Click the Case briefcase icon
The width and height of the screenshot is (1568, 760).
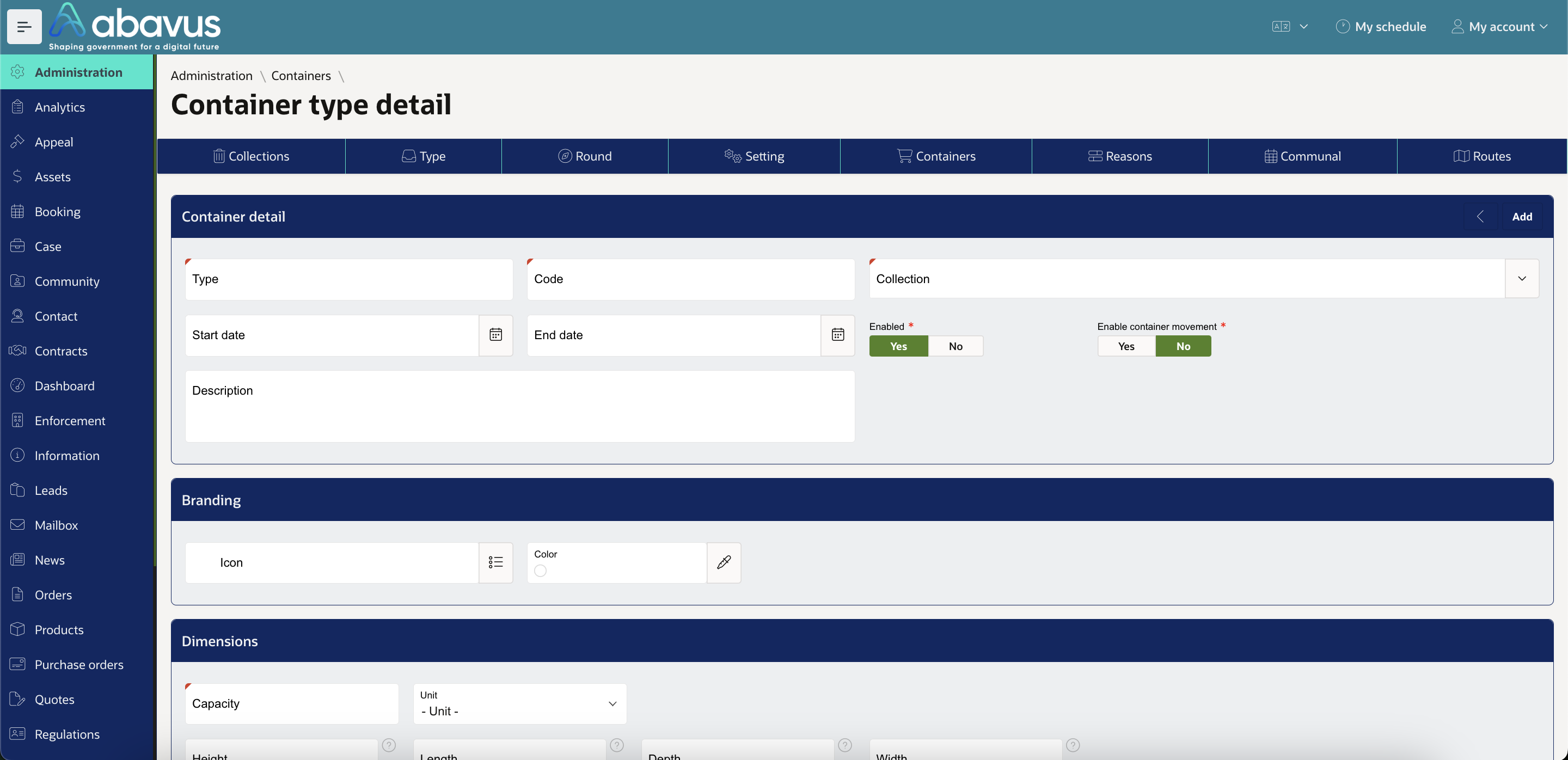pyautogui.click(x=17, y=246)
